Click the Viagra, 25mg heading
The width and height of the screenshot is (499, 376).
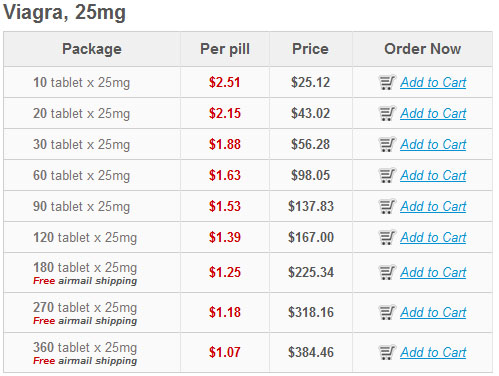(x=64, y=12)
